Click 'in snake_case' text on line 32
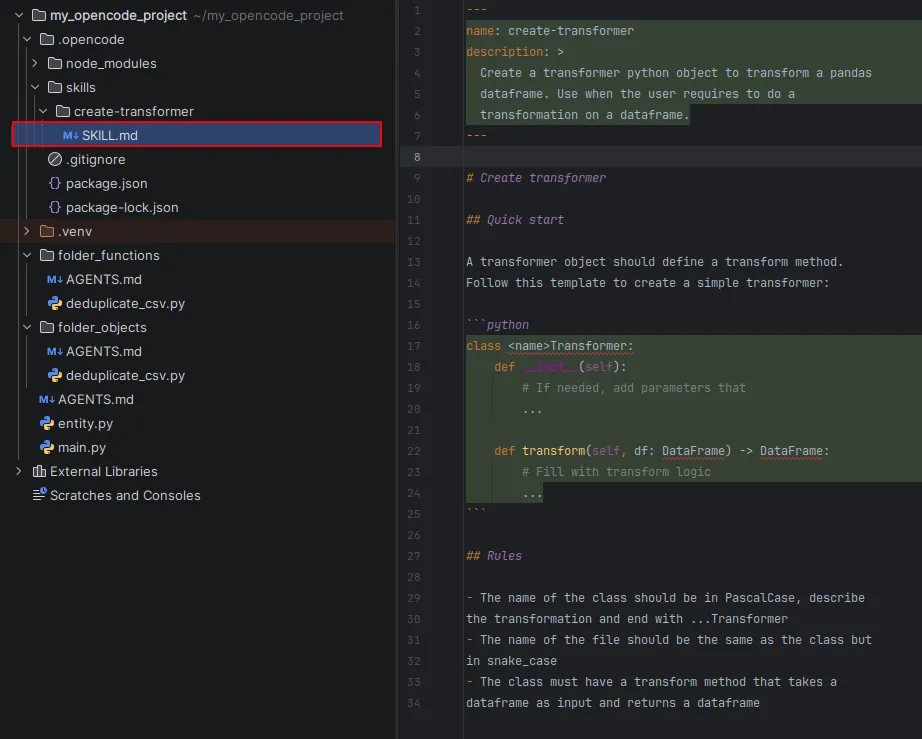Image resolution: width=922 pixels, height=739 pixels. click(512, 661)
